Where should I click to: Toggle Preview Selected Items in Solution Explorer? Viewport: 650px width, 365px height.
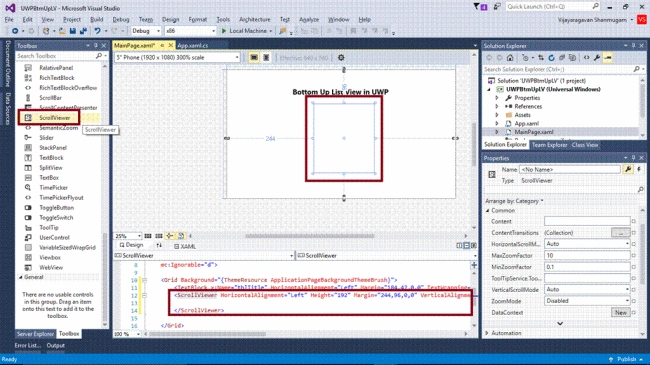[608, 58]
